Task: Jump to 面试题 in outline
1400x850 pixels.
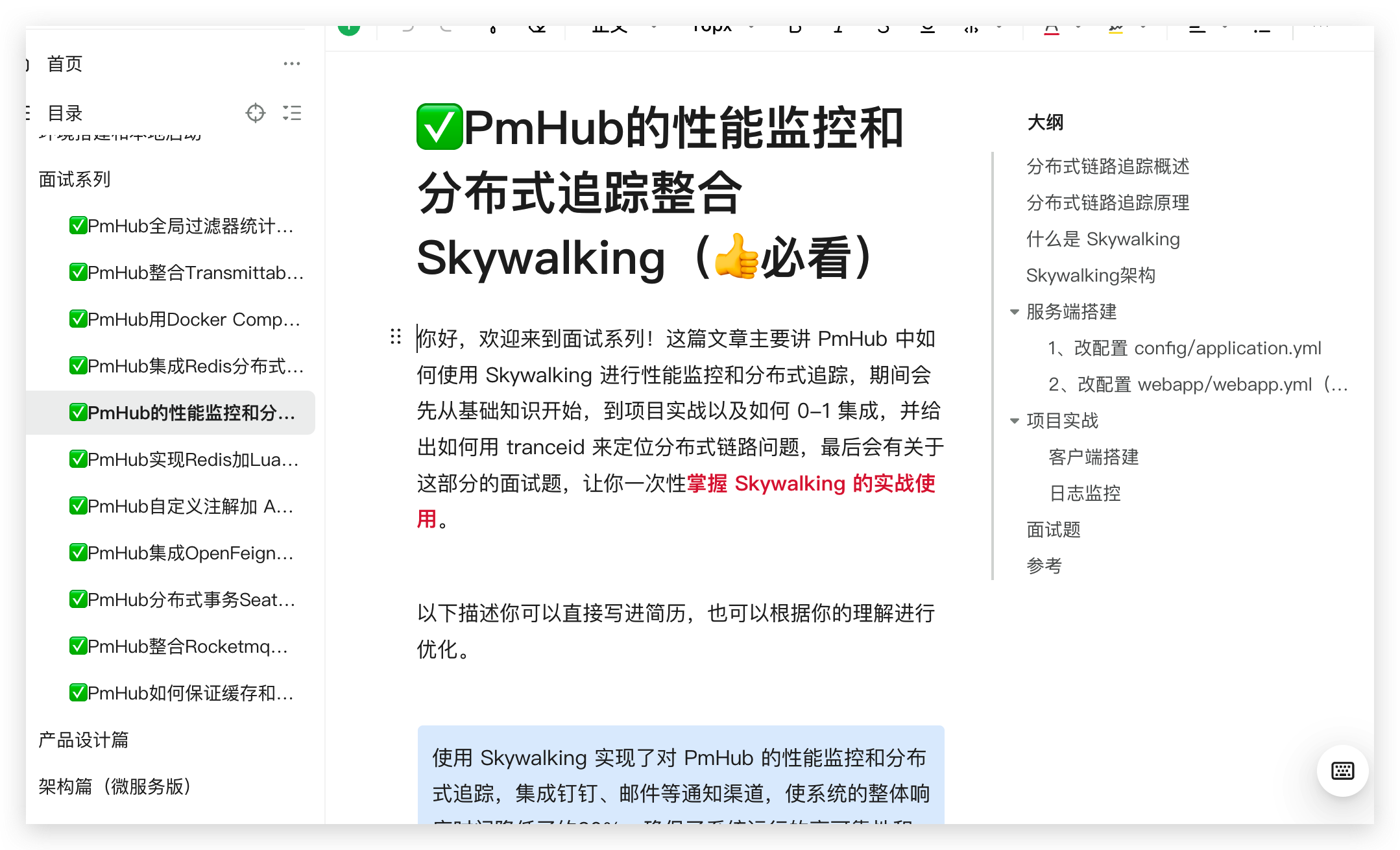Action: (x=1054, y=530)
